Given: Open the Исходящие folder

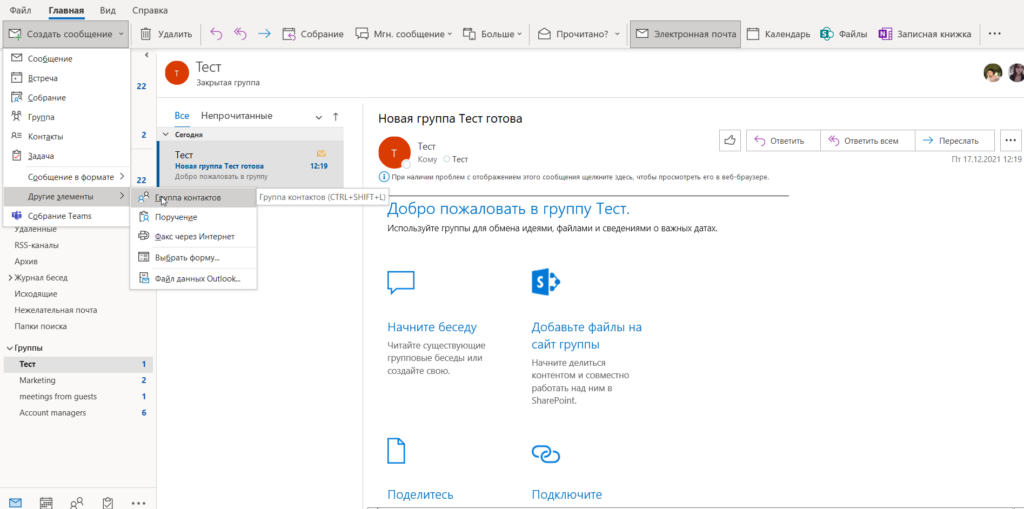Looking at the screenshot, I should pos(36,294).
